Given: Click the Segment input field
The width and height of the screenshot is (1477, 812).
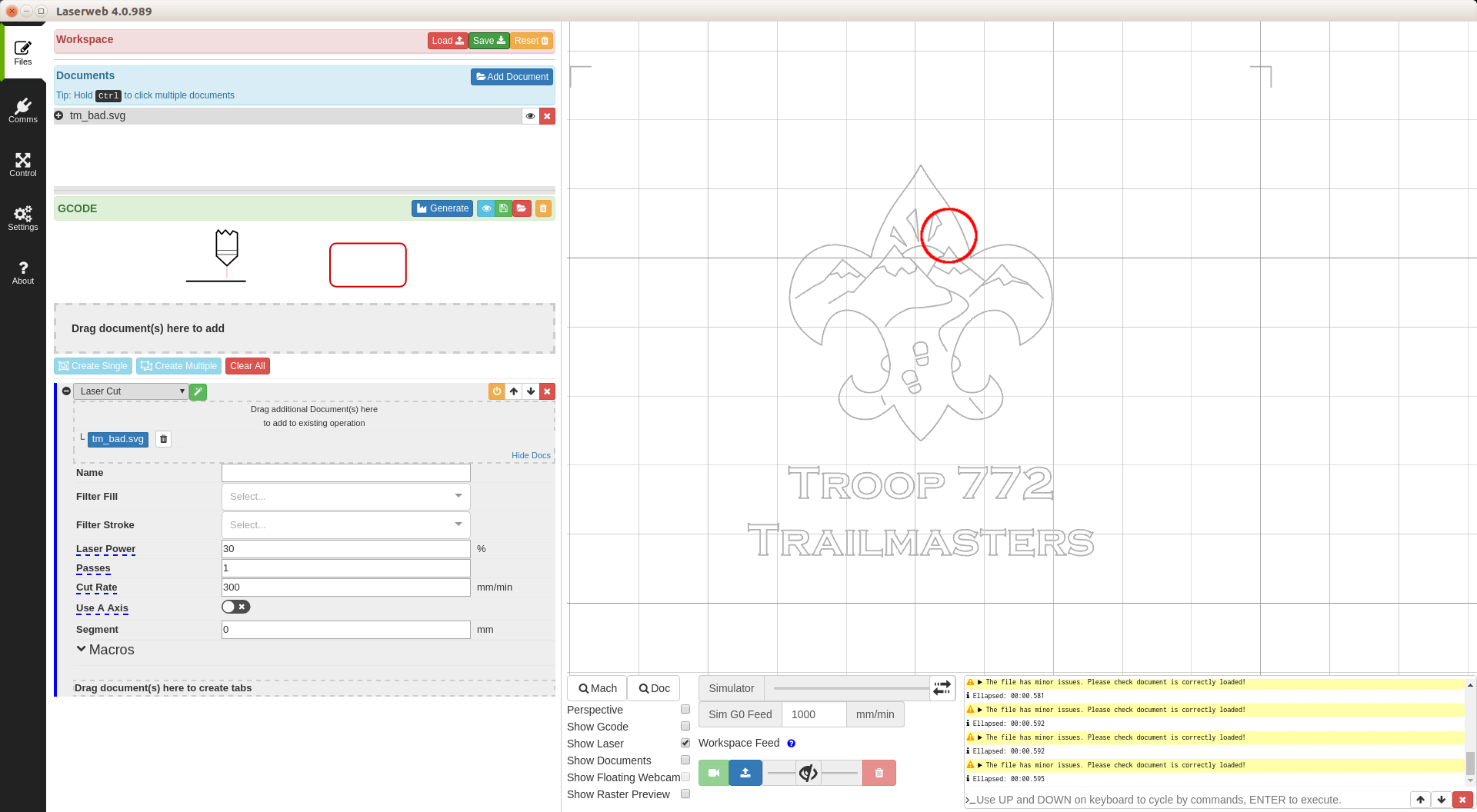Looking at the screenshot, I should [345, 630].
